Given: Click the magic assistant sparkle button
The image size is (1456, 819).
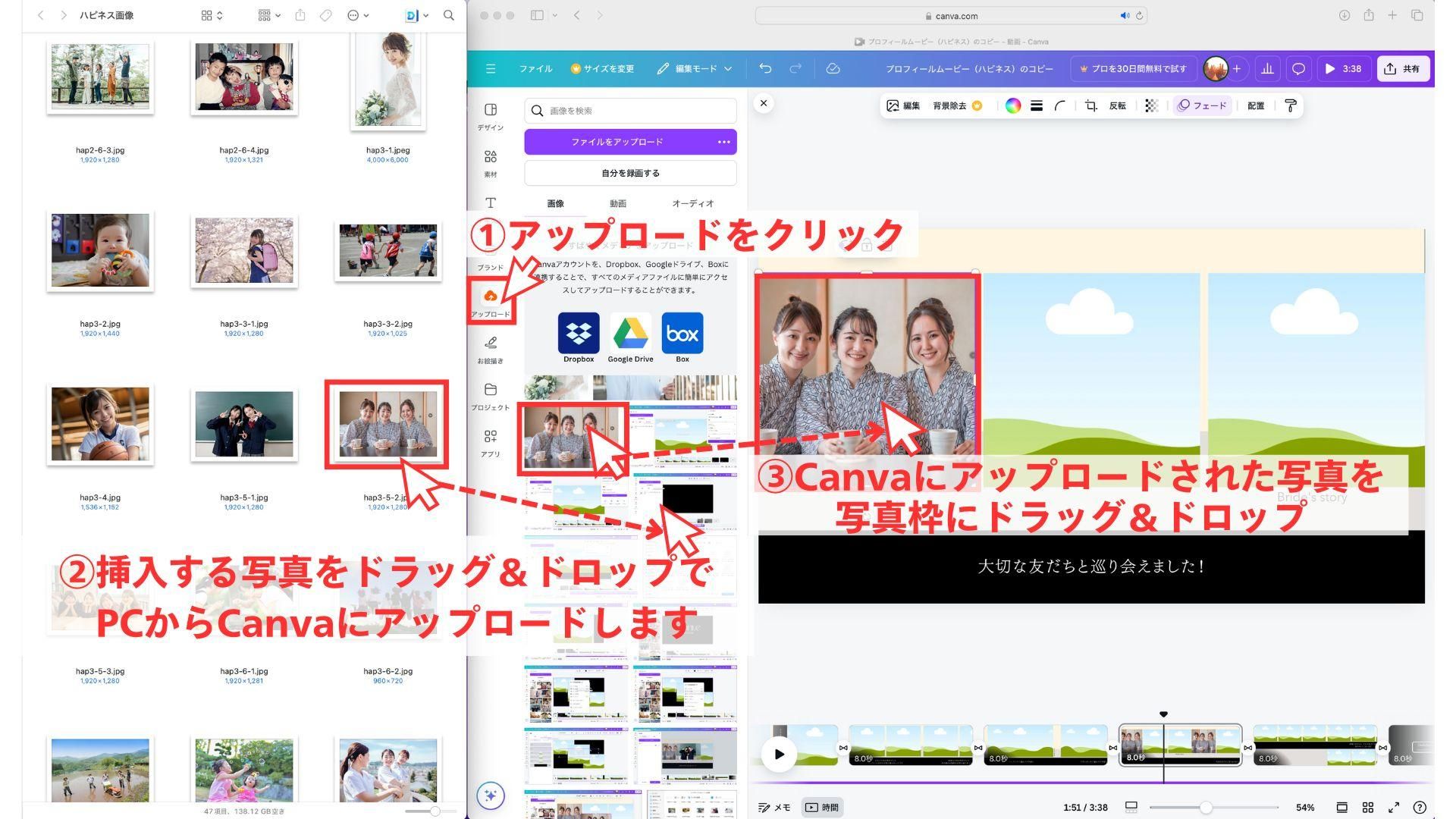Looking at the screenshot, I should tap(491, 795).
